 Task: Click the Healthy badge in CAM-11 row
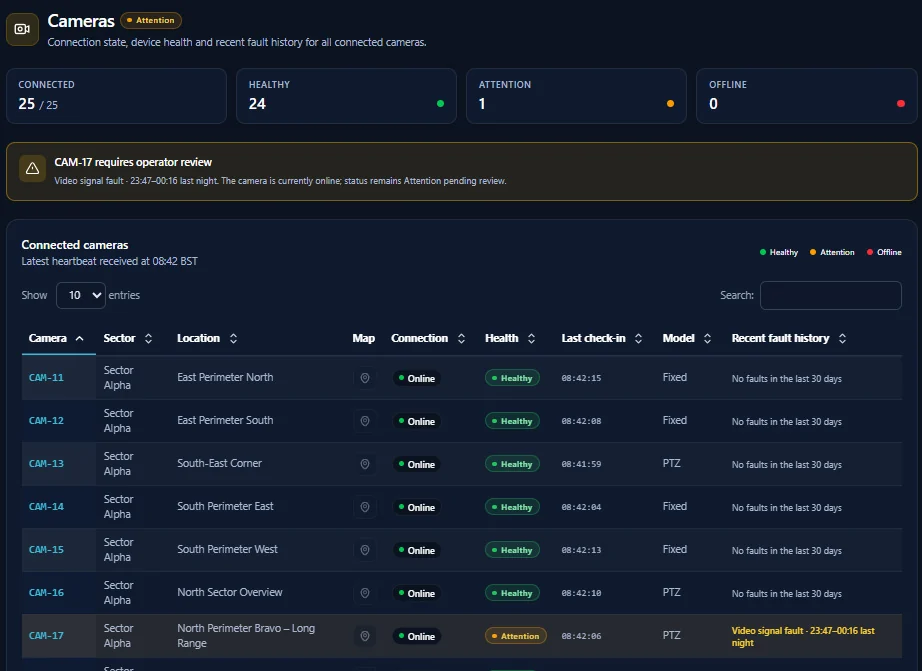(x=512, y=378)
